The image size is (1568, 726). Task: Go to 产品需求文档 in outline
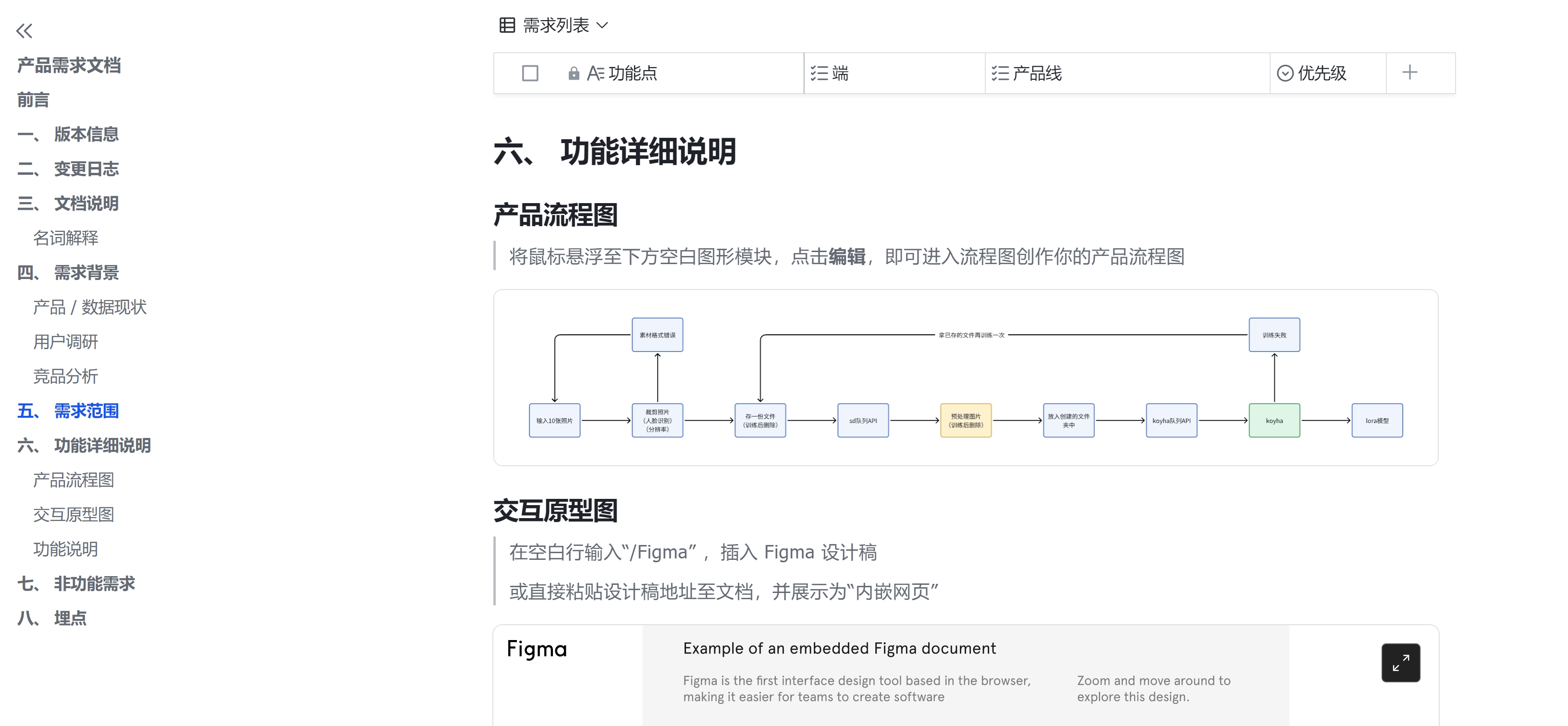point(69,65)
